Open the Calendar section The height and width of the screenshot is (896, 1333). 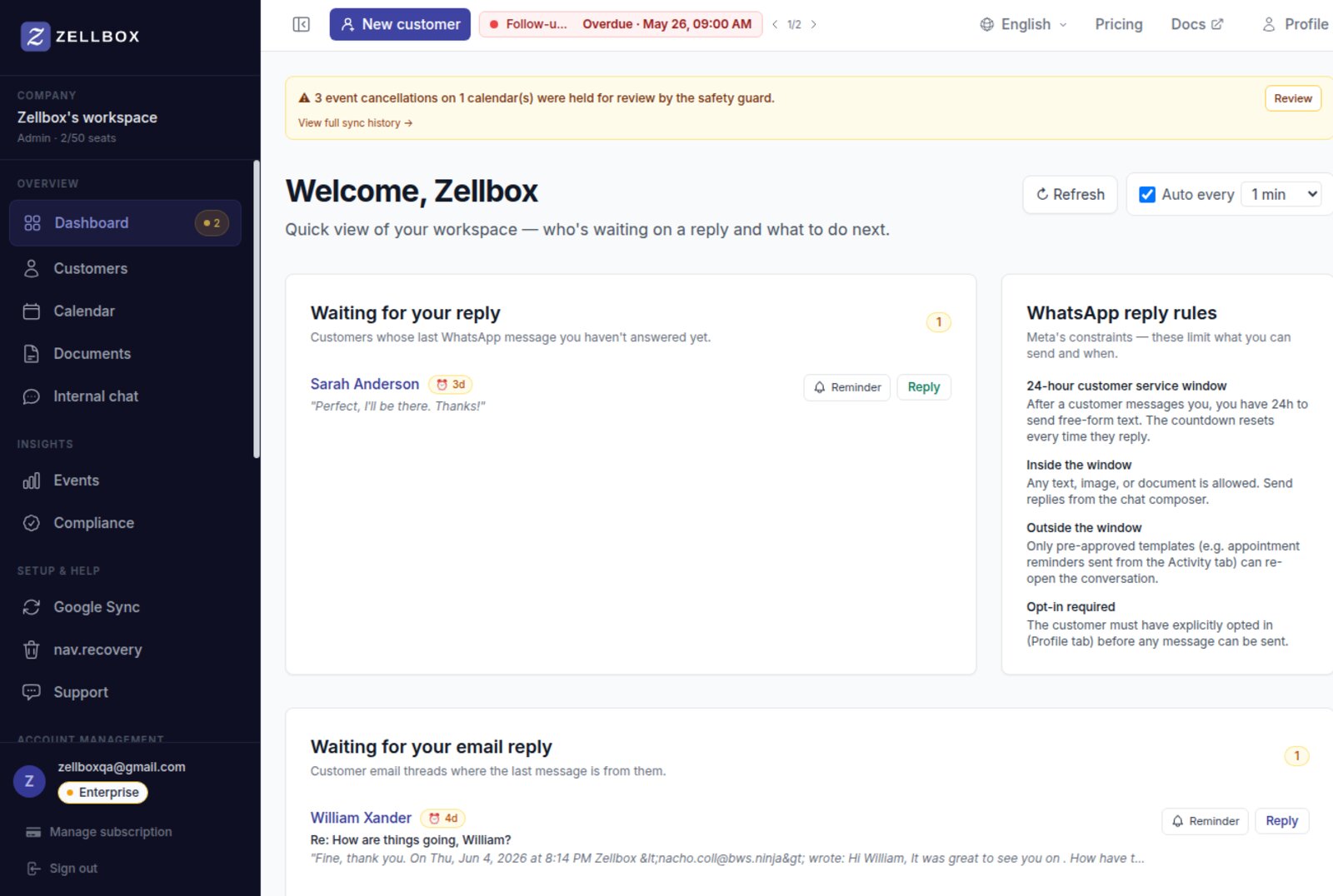(x=125, y=311)
